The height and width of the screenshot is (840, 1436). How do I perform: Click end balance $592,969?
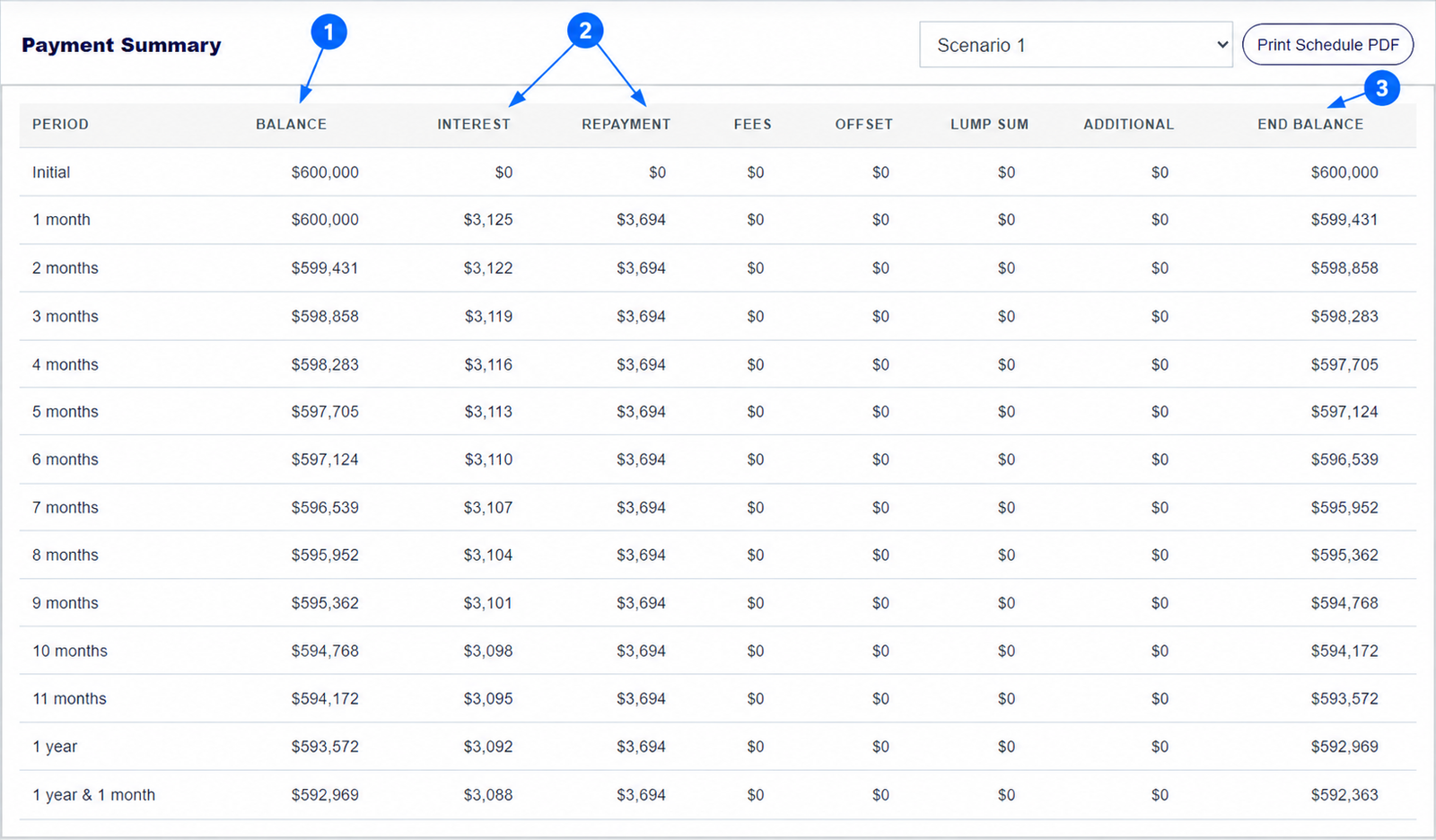coord(1344,747)
